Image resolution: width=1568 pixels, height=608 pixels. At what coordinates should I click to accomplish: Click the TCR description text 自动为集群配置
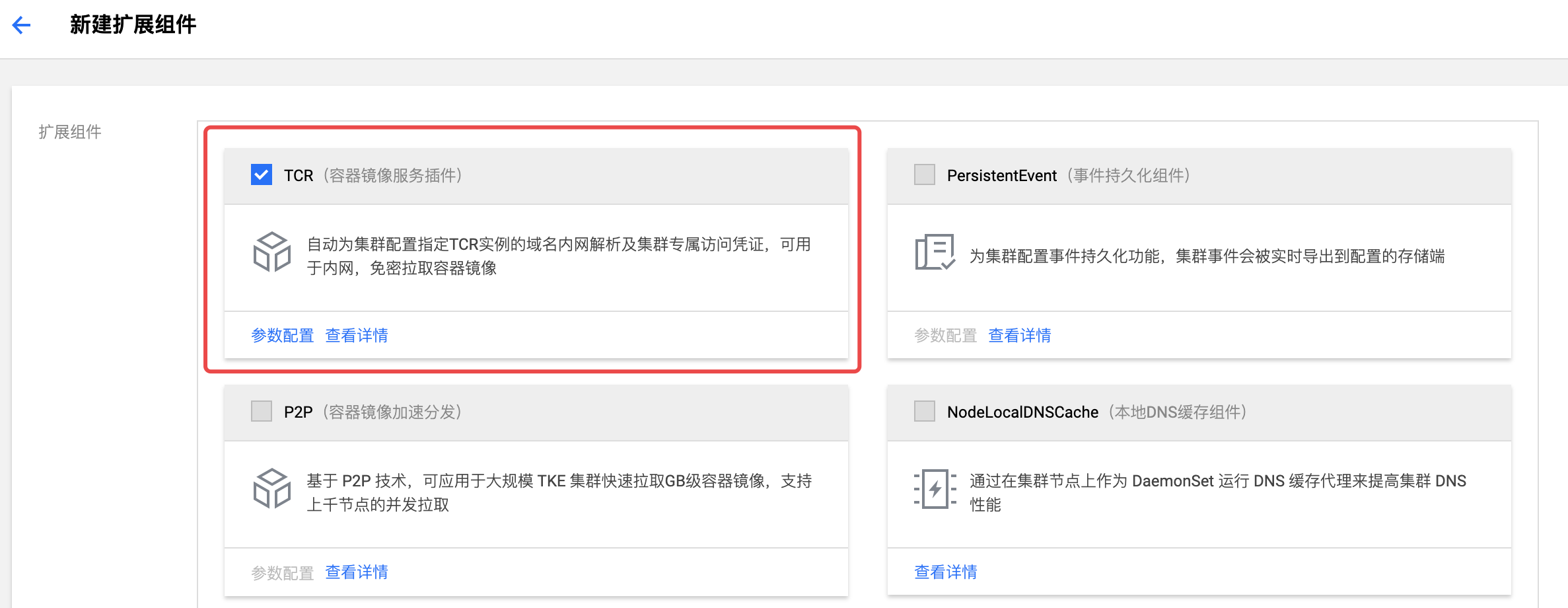559,256
